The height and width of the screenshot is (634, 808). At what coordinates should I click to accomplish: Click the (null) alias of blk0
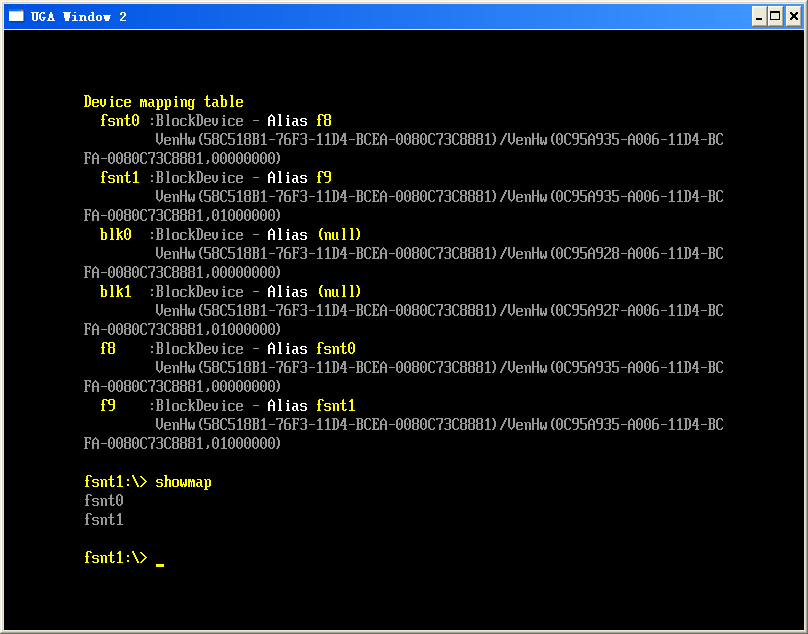click(x=339, y=235)
